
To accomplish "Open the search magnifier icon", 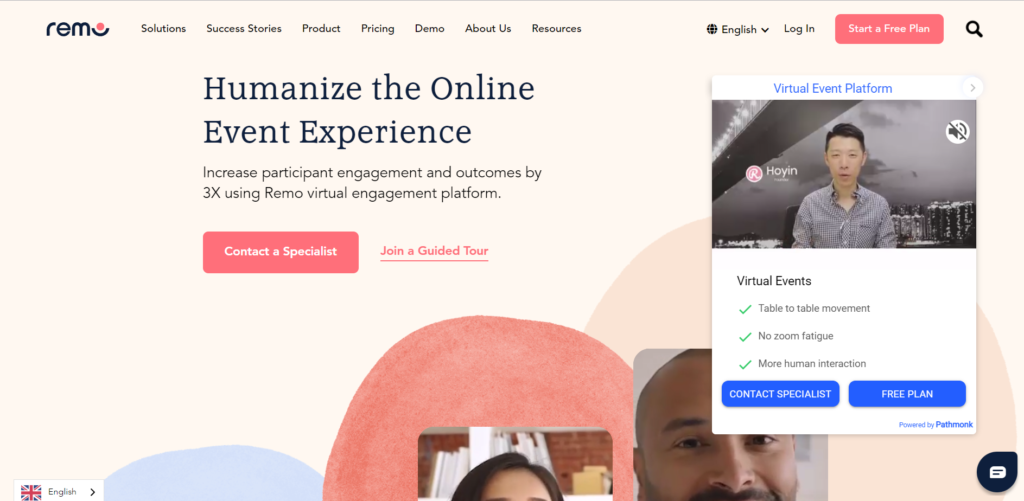I will tap(974, 29).
